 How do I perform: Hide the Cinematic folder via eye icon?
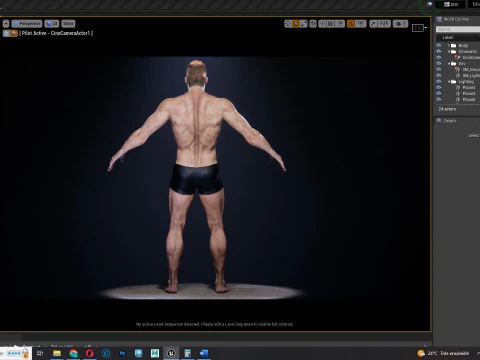click(439, 51)
